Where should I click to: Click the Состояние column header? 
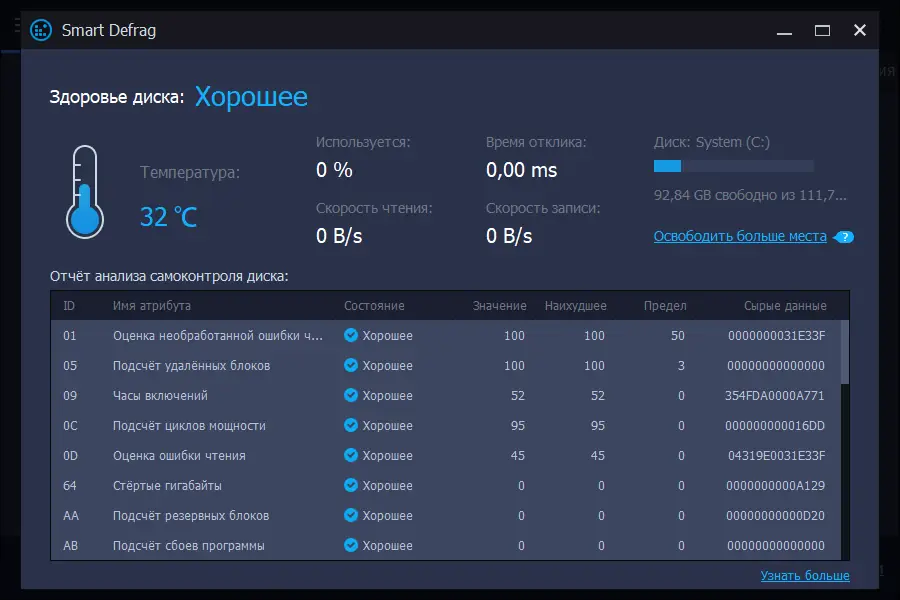[x=374, y=306]
